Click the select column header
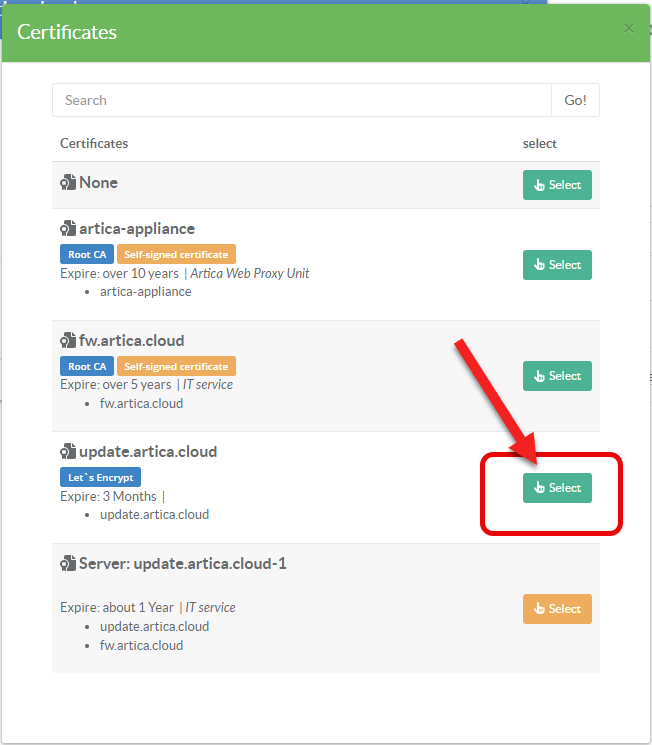Image resolution: width=652 pixels, height=745 pixels. (540, 144)
